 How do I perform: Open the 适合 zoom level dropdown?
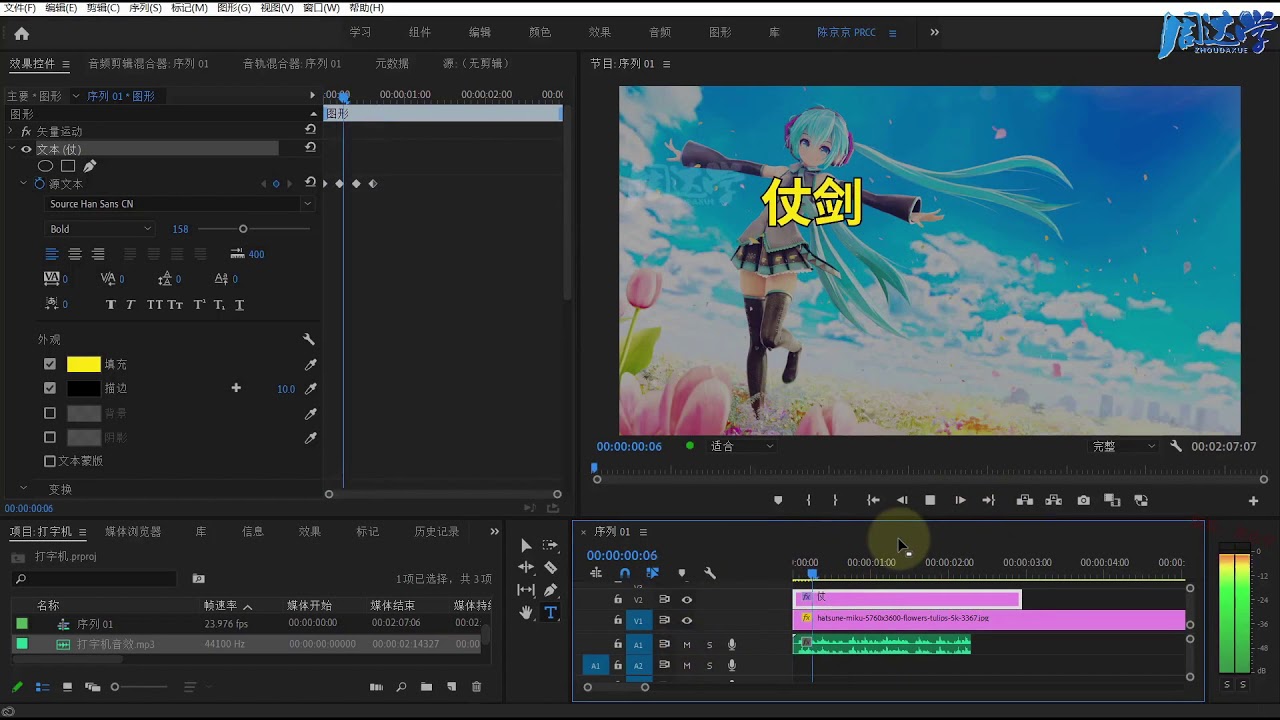point(741,446)
